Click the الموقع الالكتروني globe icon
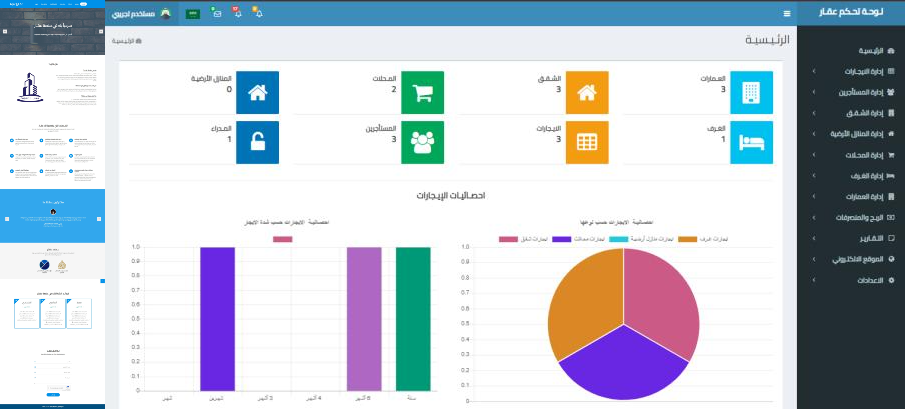 (x=891, y=259)
